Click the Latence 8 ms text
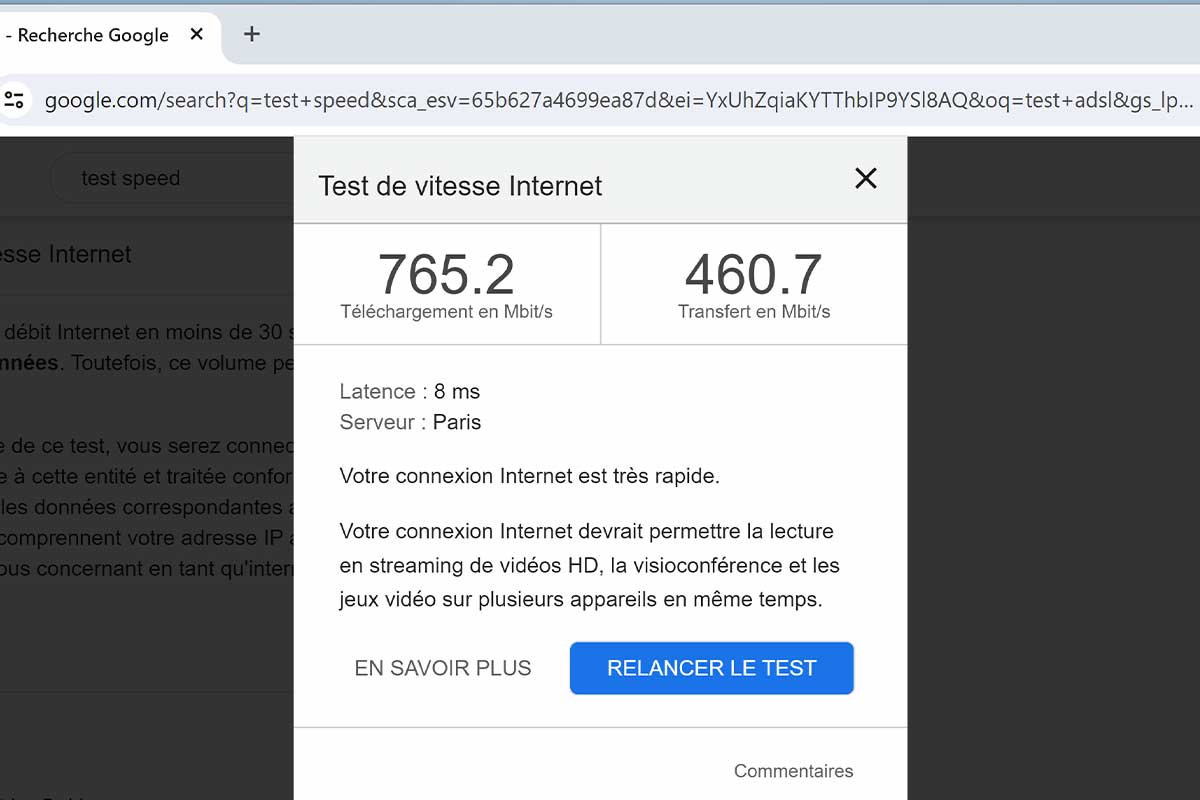 pos(410,391)
